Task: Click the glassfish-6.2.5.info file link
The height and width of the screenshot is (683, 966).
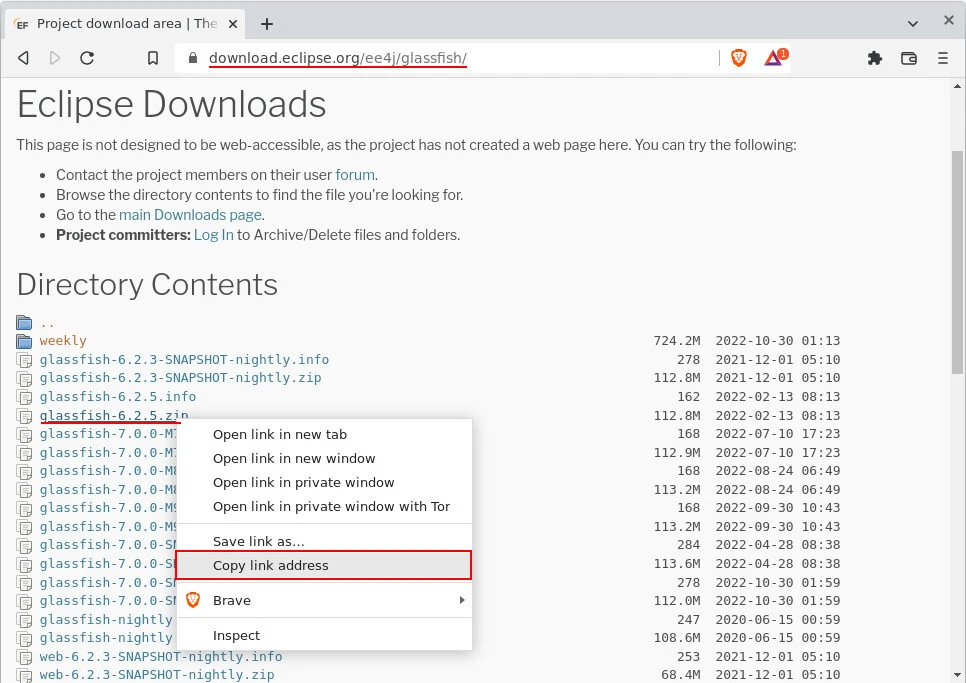Action: [x=118, y=397]
